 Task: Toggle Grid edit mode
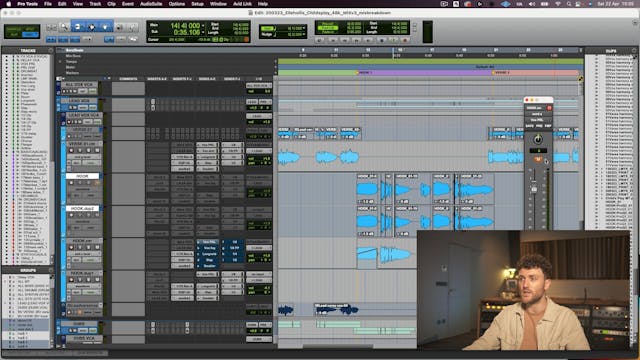point(31,35)
